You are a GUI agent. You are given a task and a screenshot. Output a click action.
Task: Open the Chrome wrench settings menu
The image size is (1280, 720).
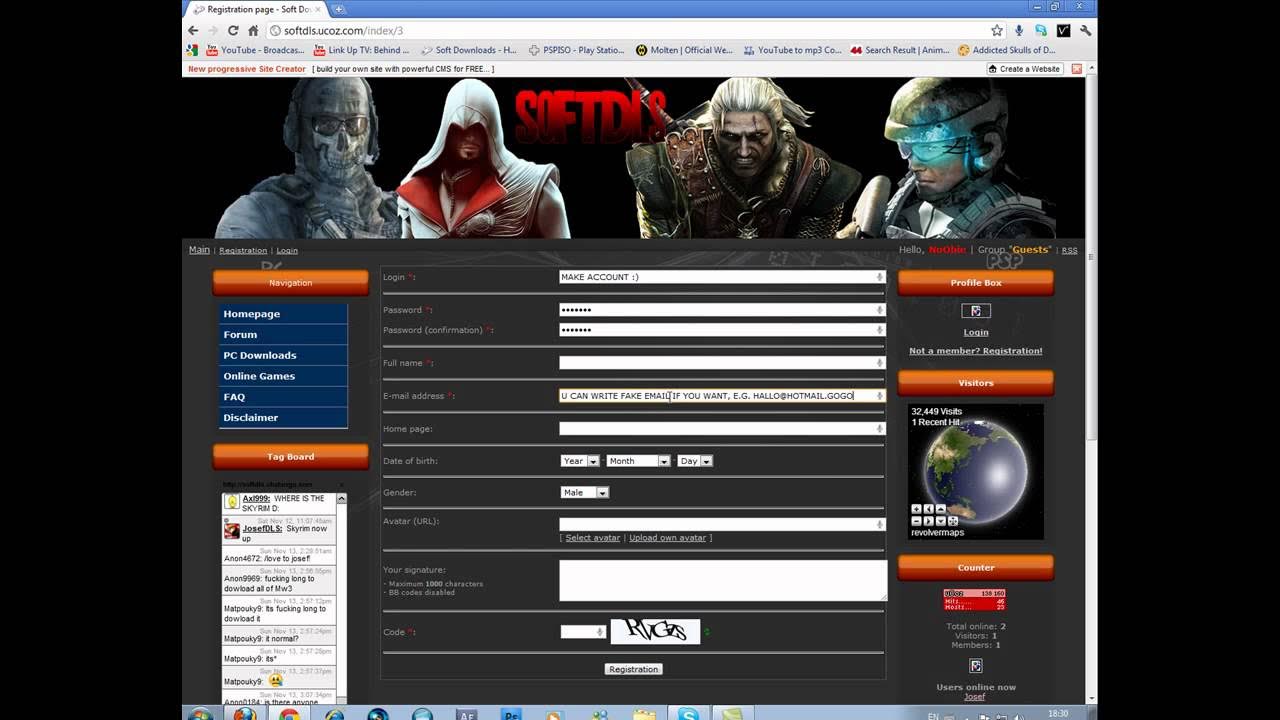[1085, 30]
